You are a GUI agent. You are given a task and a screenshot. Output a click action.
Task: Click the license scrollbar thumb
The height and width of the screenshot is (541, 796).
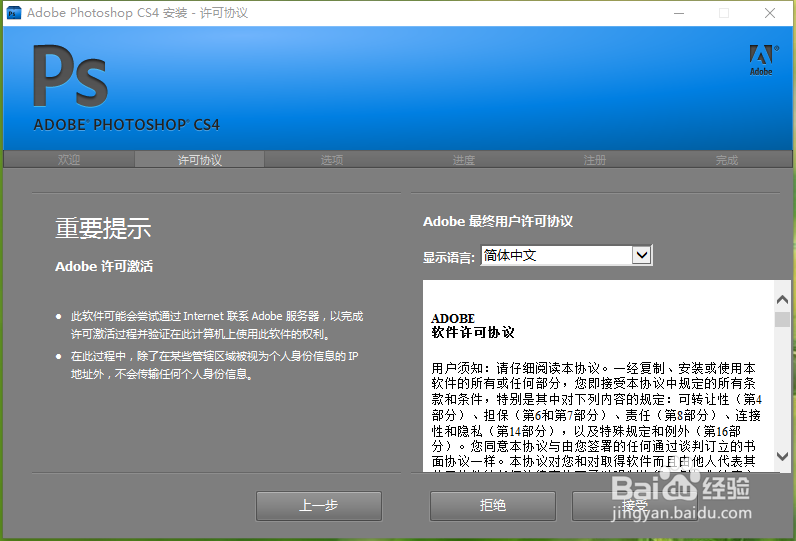pos(782,319)
